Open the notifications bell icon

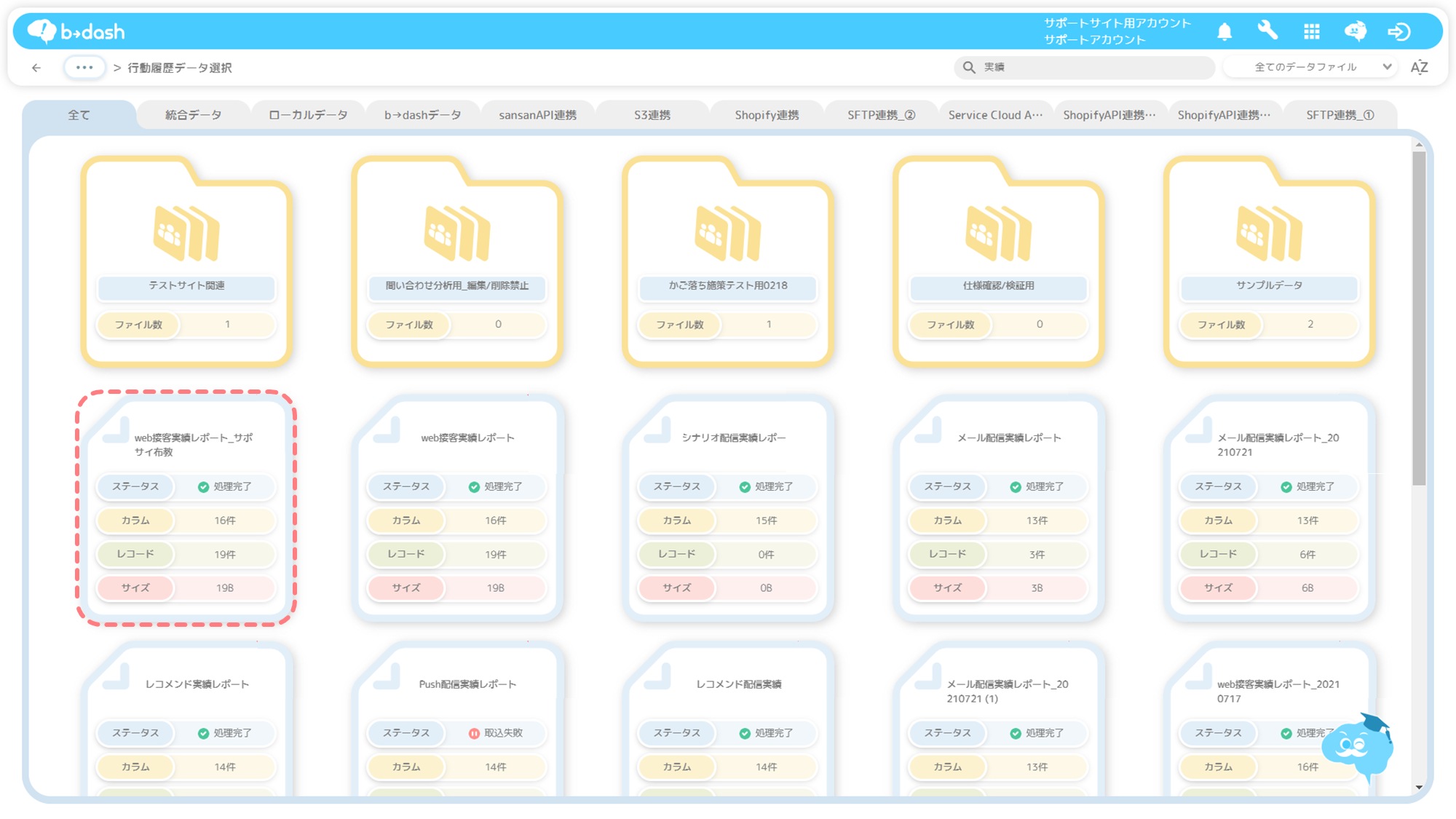tap(1224, 31)
